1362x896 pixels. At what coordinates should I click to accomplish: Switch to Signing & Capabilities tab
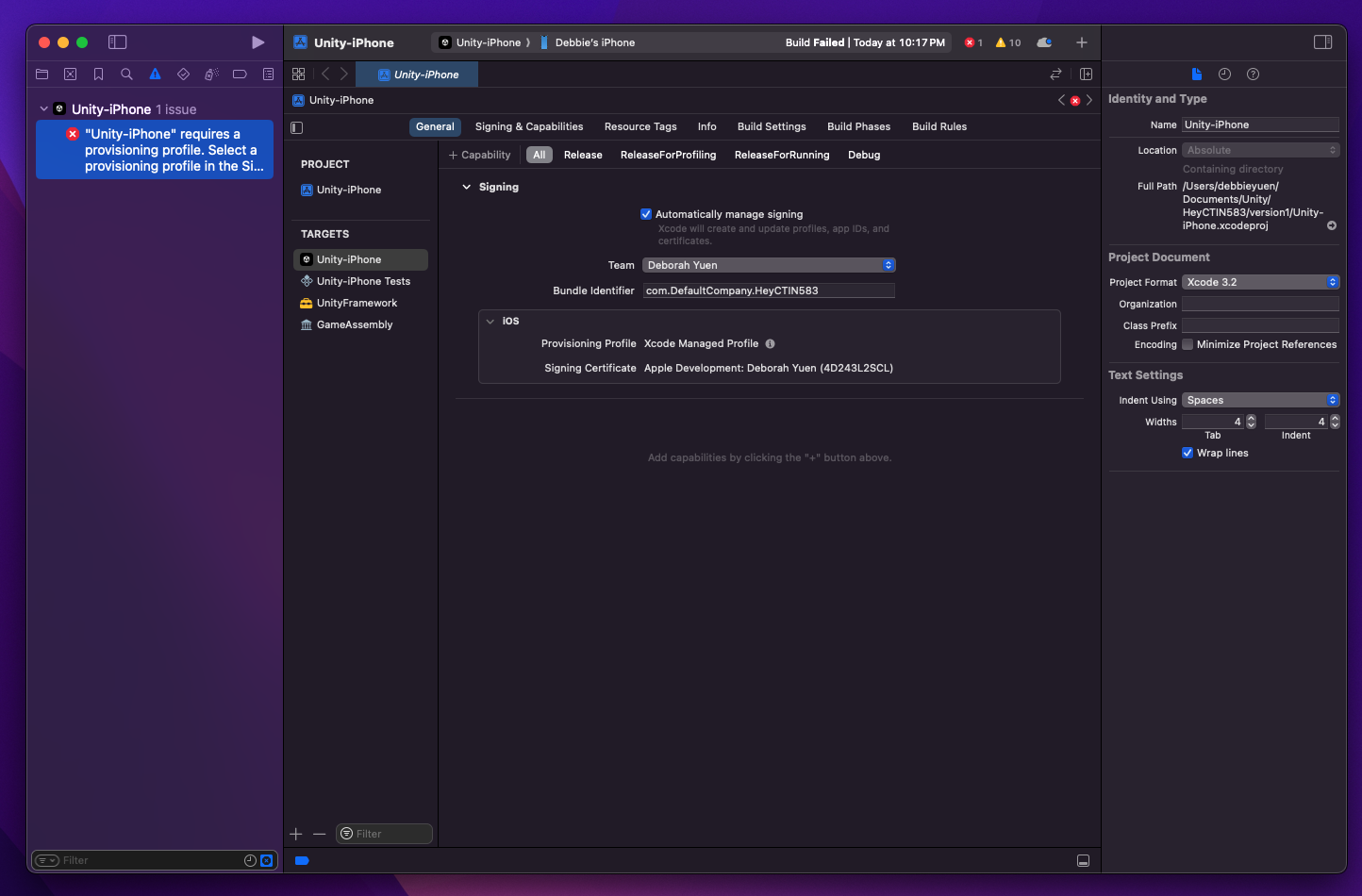[529, 126]
